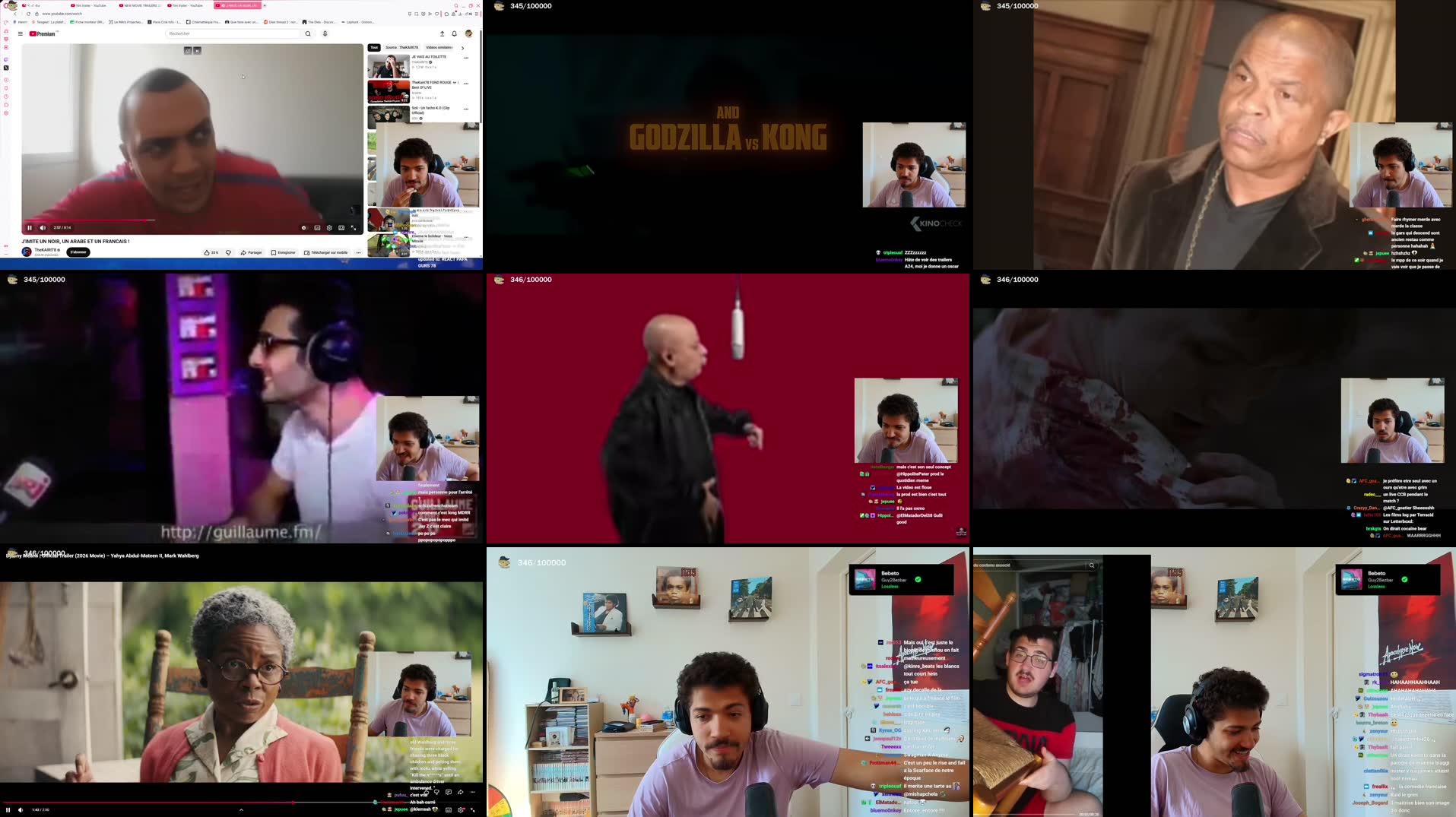Screen dimensions: 1456x817
Task: Reload the page in the browser
Action: 28,14
